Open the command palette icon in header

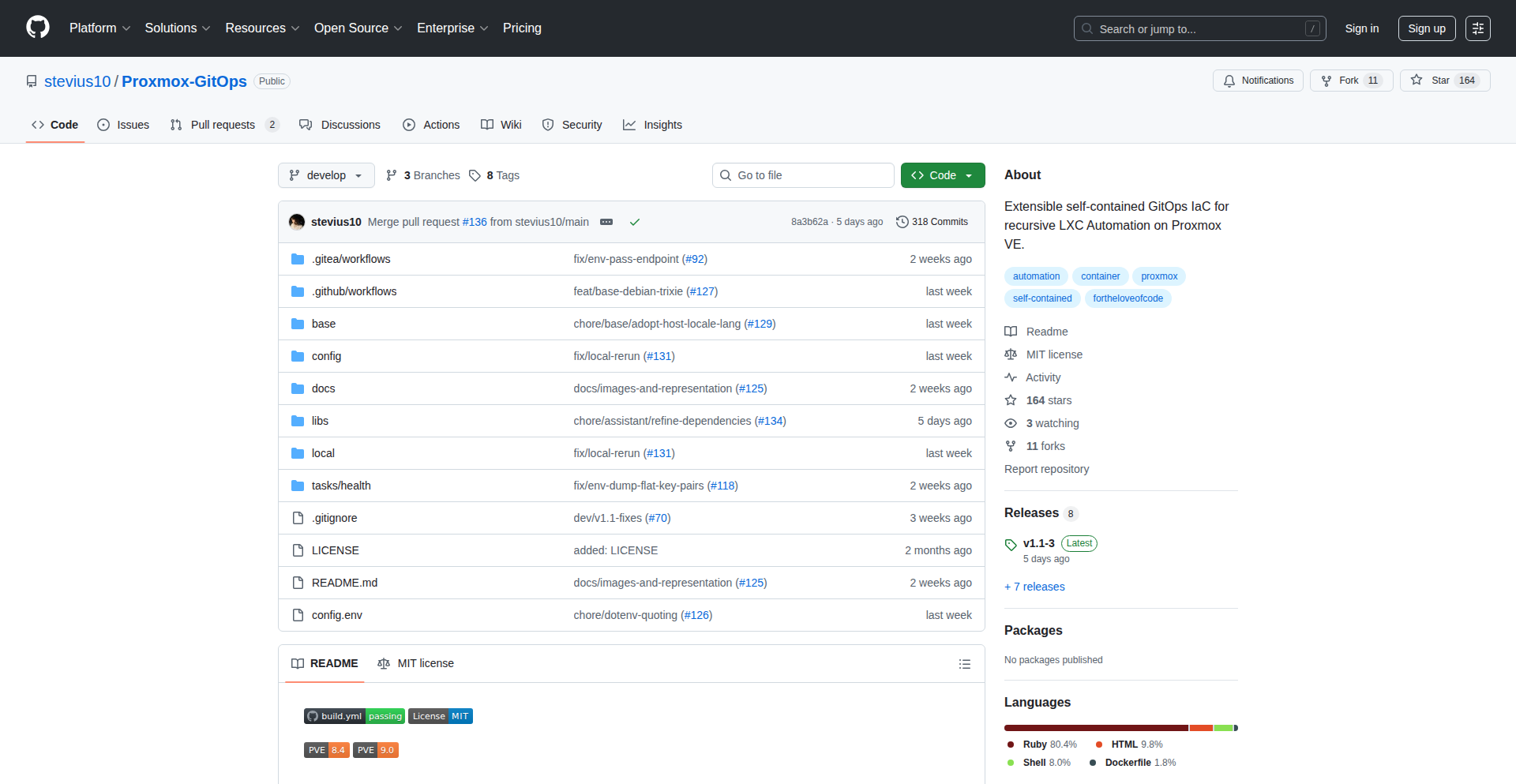tap(1478, 28)
